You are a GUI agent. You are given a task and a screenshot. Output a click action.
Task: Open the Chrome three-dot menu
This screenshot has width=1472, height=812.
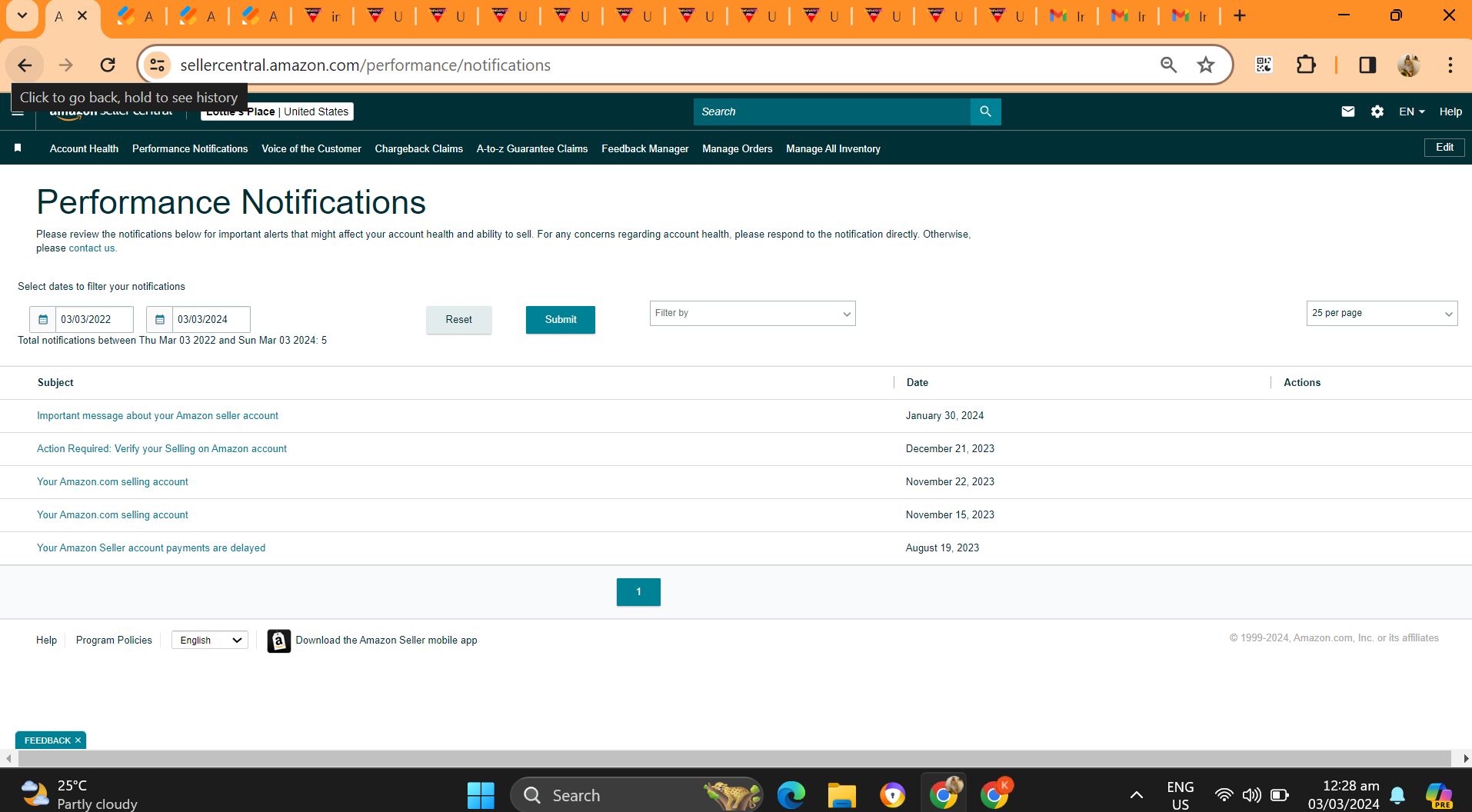[x=1450, y=65]
